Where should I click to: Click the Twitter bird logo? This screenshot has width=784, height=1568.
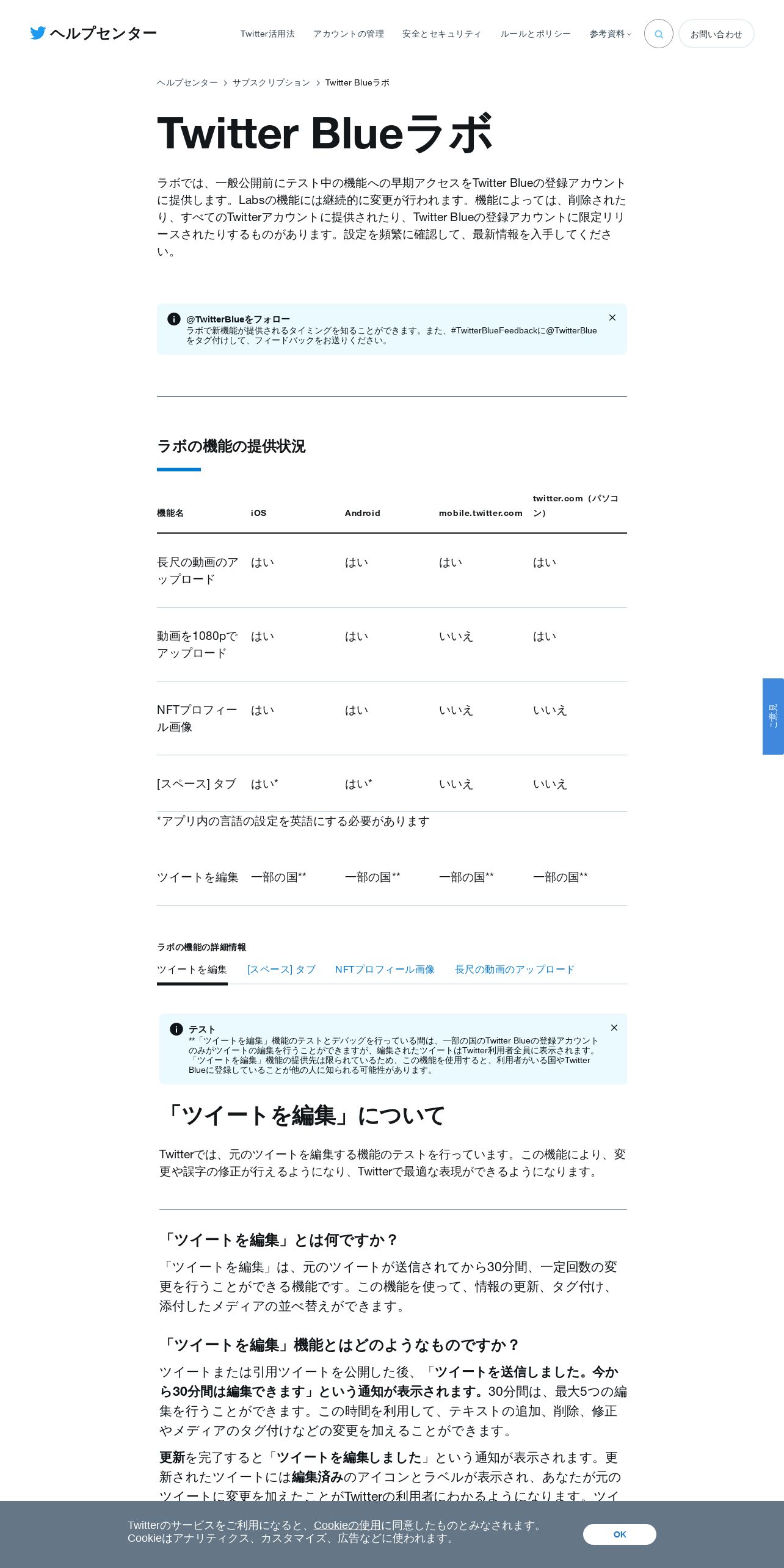click(x=38, y=33)
